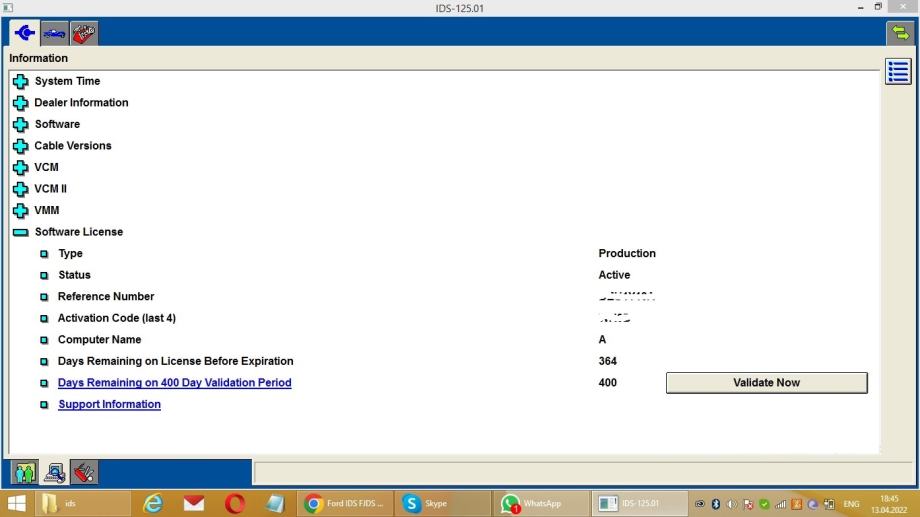Click the Software License label text

click(x=79, y=232)
